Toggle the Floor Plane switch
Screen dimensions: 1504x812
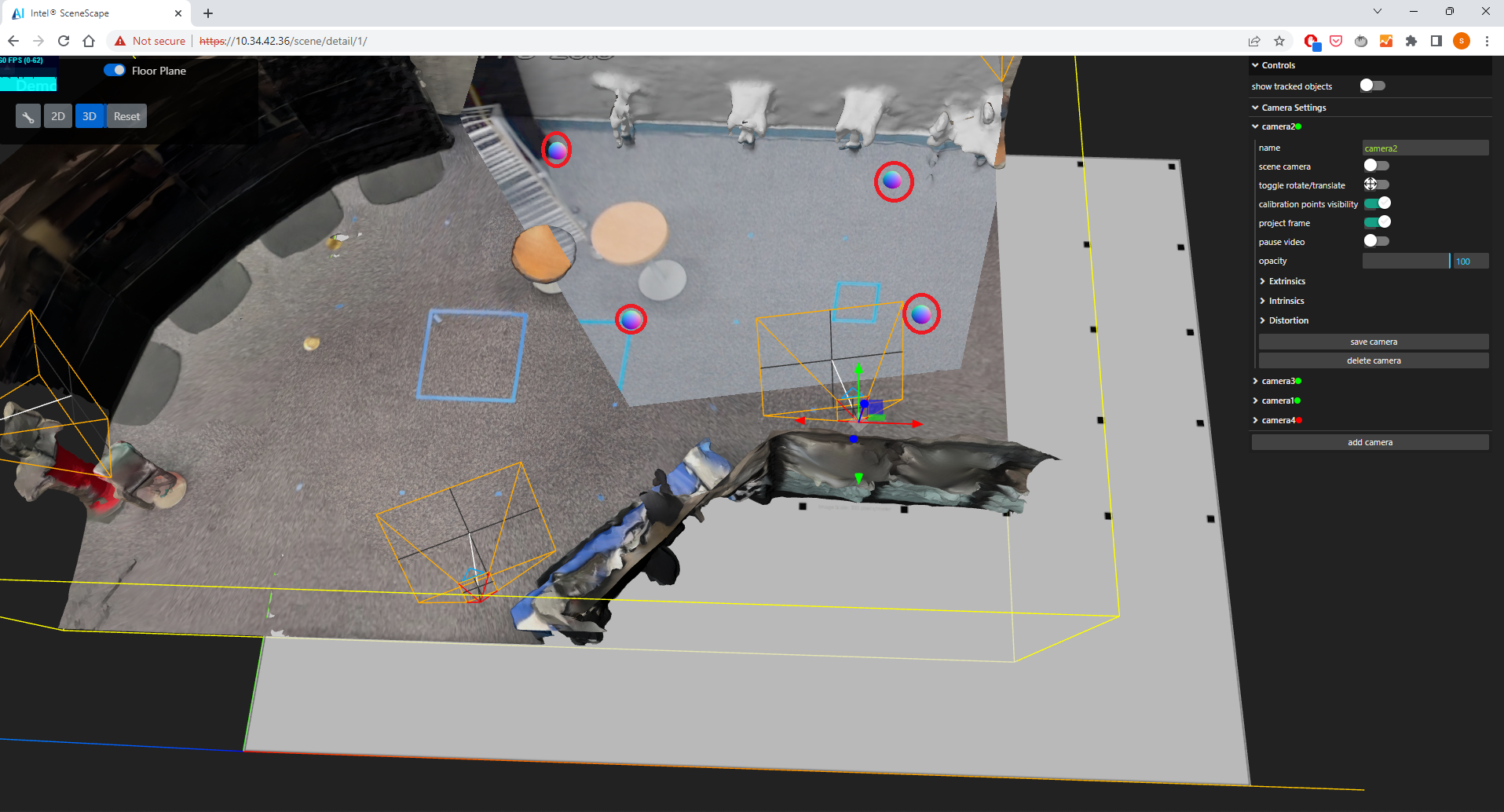coord(115,70)
